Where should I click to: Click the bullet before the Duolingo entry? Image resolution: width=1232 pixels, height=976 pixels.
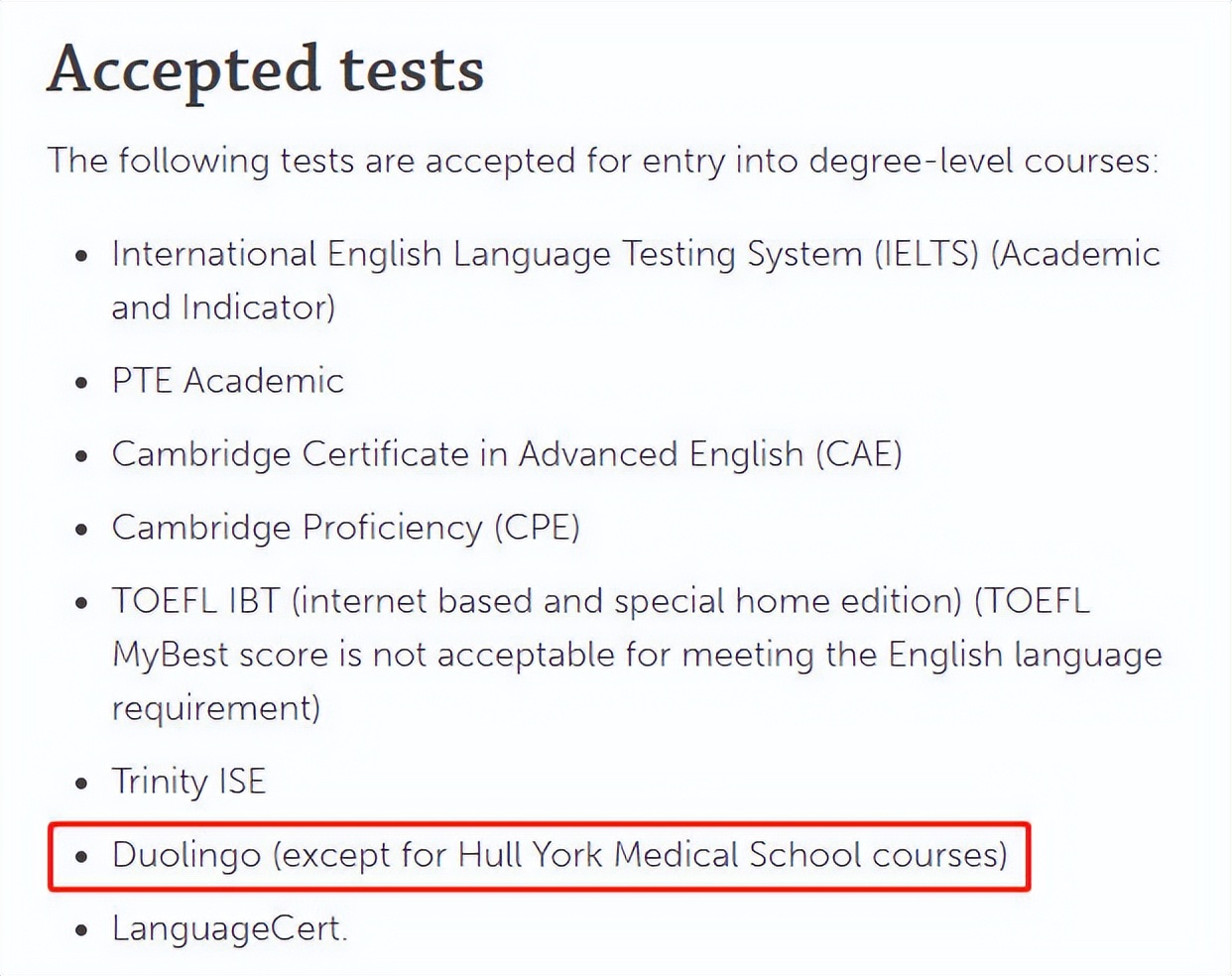[81, 857]
